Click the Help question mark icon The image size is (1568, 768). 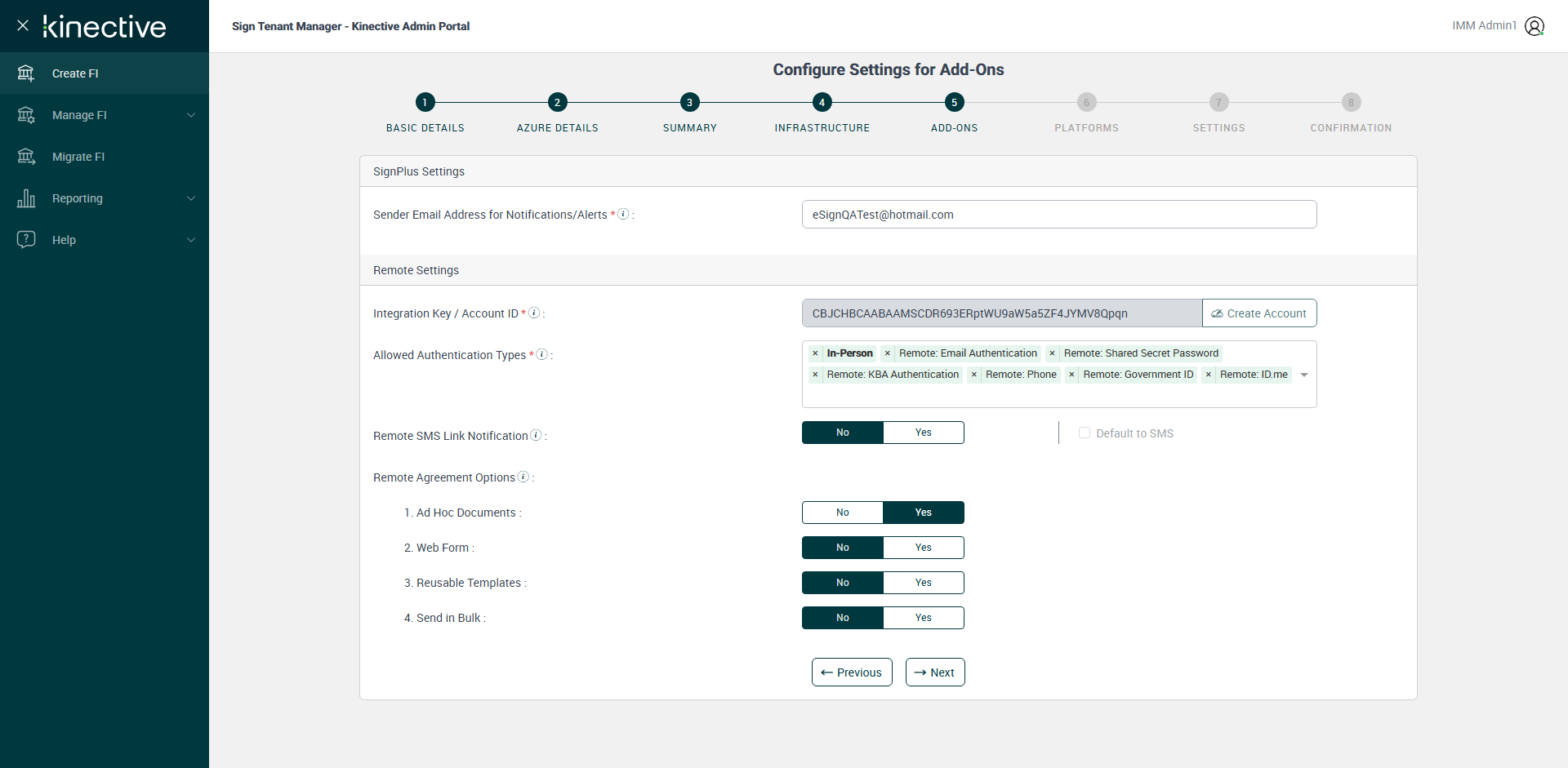26,240
